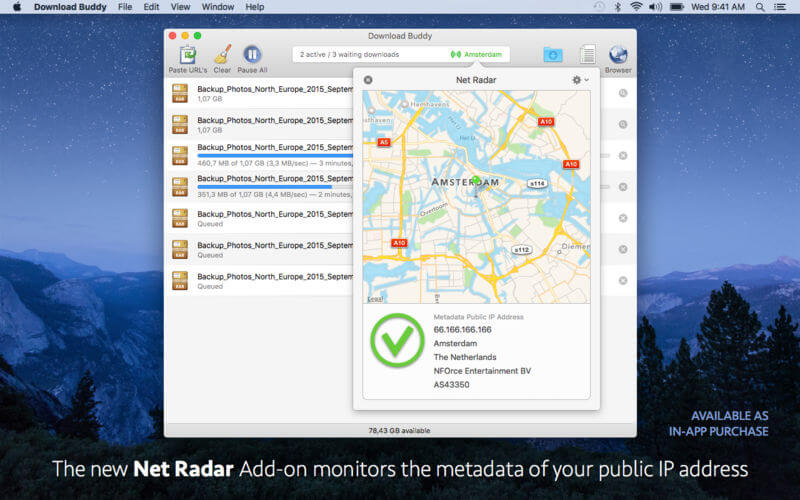Image resolution: width=800 pixels, height=500 pixels.
Task: Open the Help menu
Action: click(255, 7)
